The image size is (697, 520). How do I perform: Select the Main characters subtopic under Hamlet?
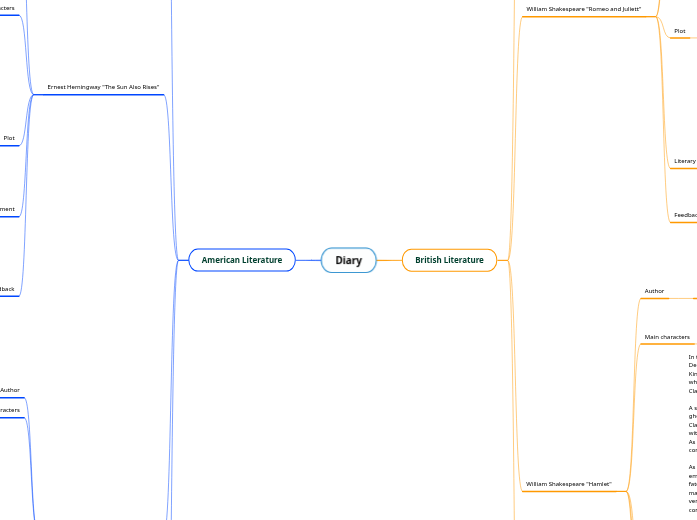[667, 337]
